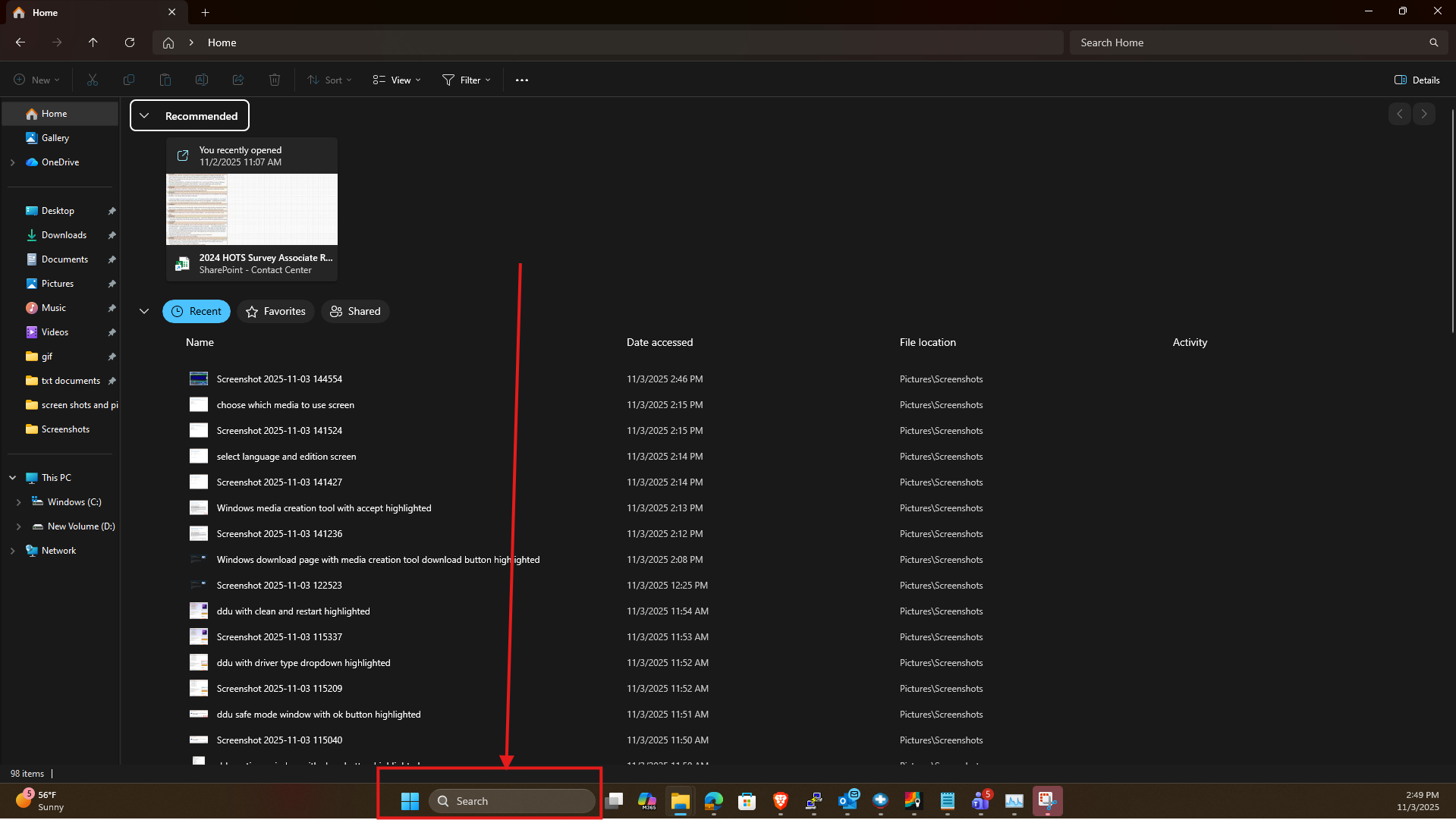Open the Sort dropdown
1456x820 pixels.
click(329, 80)
